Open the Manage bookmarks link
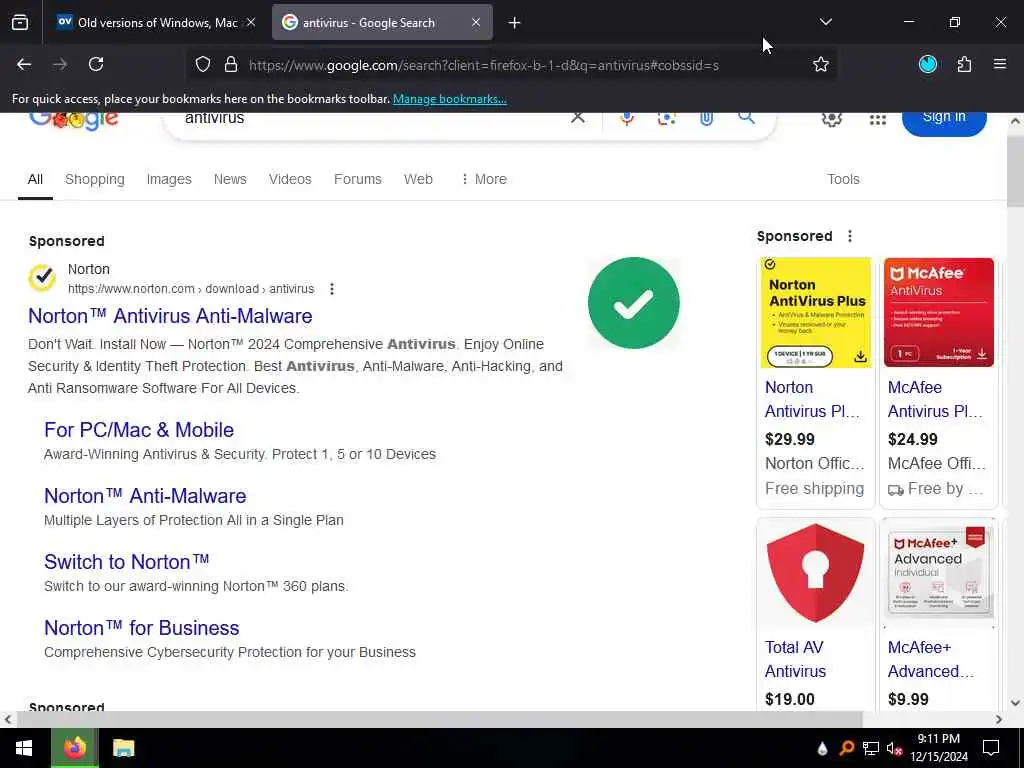The image size is (1024, 768). (449, 99)
